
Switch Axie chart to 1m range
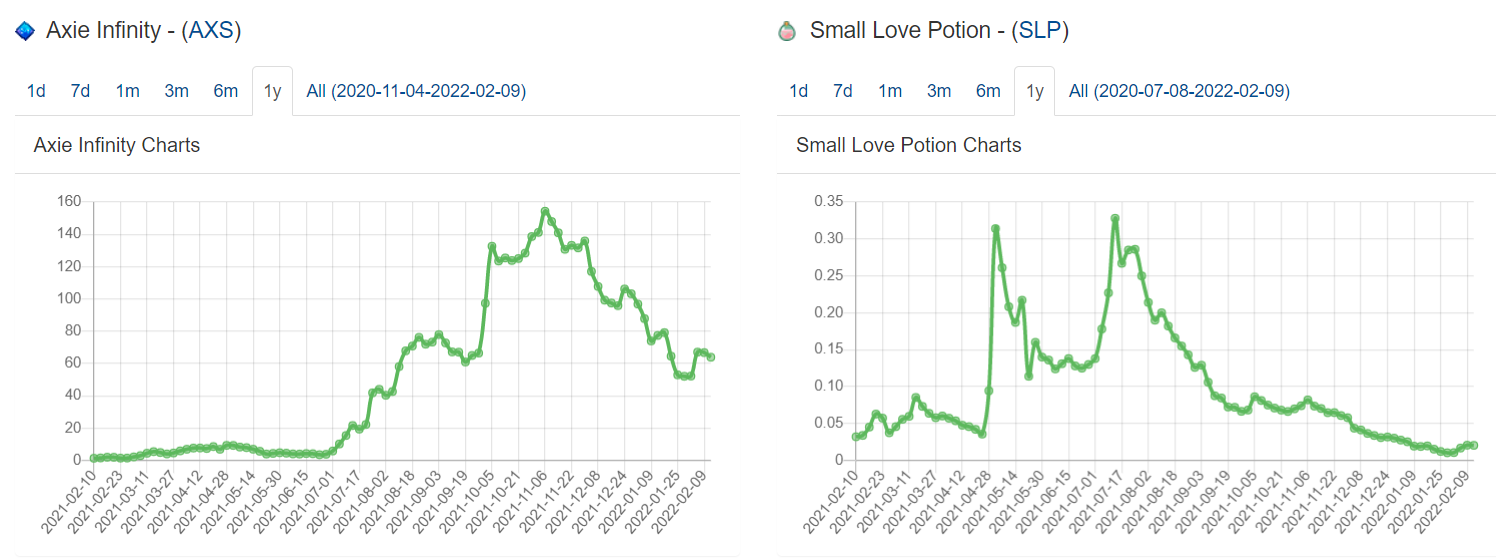pos(127,91)
